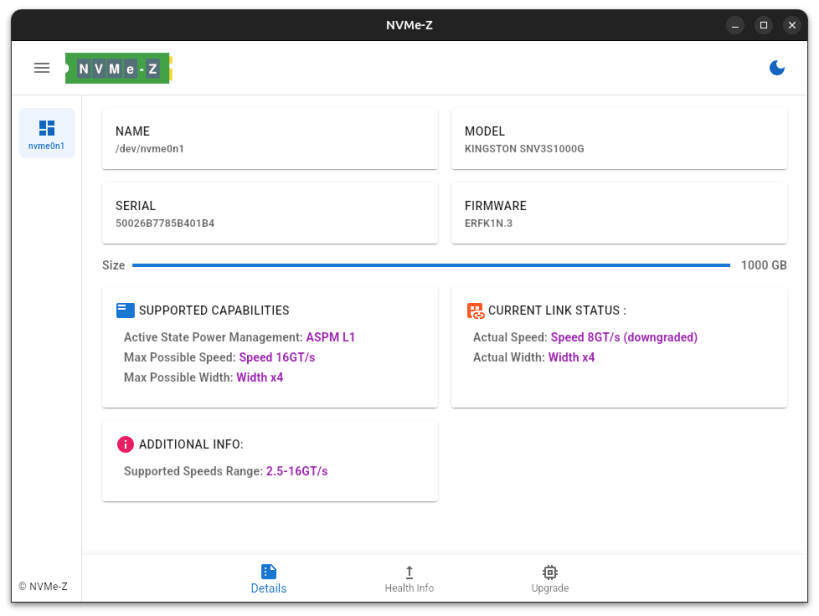
Task: Click the 2.5-16GT/s speeds range
Action: pyautogui.click(x=297, y=471)
